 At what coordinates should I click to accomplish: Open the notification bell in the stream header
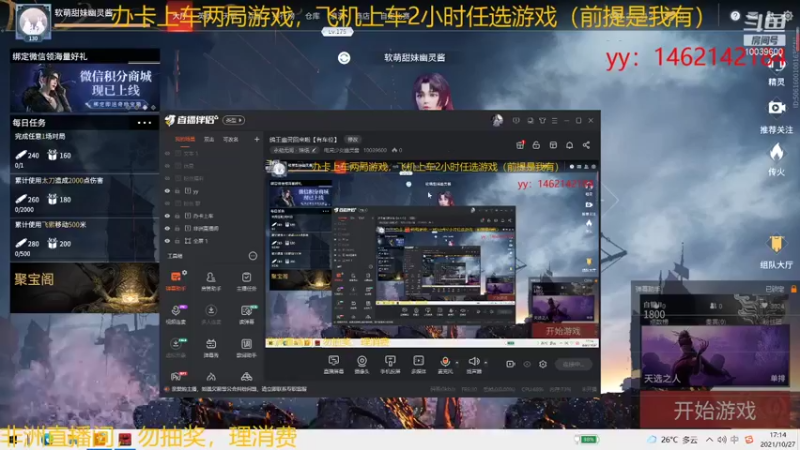[x=569, y=145]
